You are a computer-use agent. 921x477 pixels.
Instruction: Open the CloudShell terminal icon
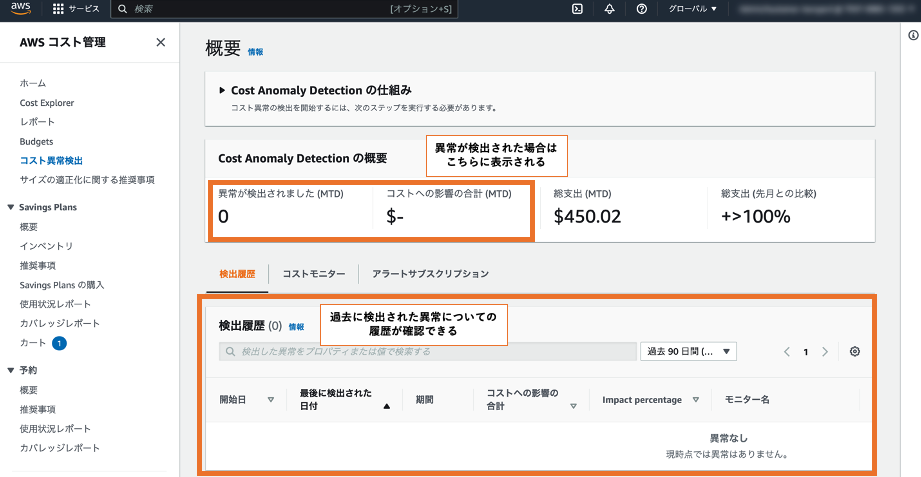pyautogui.click(x=577, y=9)
